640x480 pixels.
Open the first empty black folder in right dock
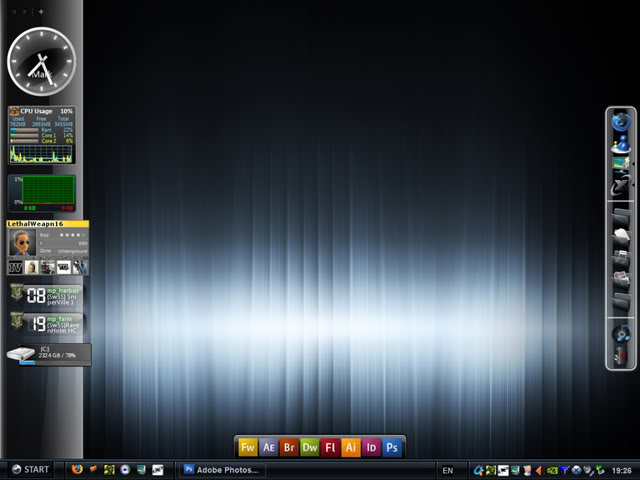621,217
